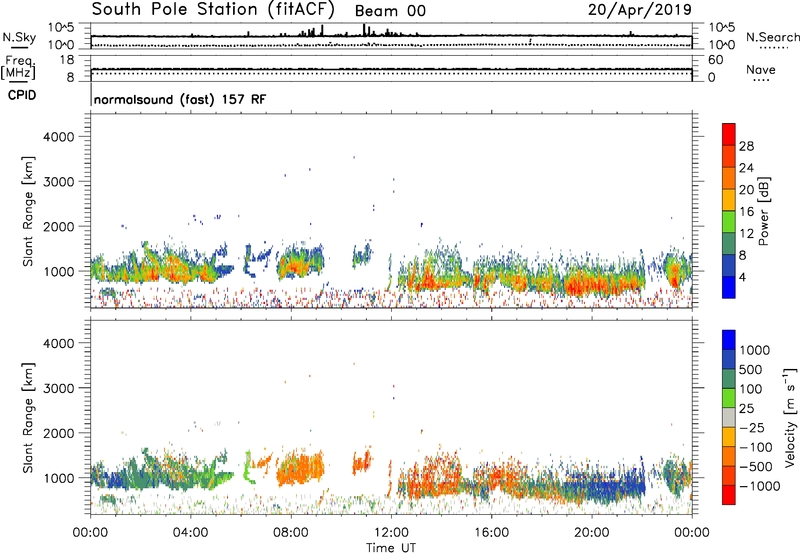
Task: Click the '20:00' time tick label
Action: click(591, 533)
